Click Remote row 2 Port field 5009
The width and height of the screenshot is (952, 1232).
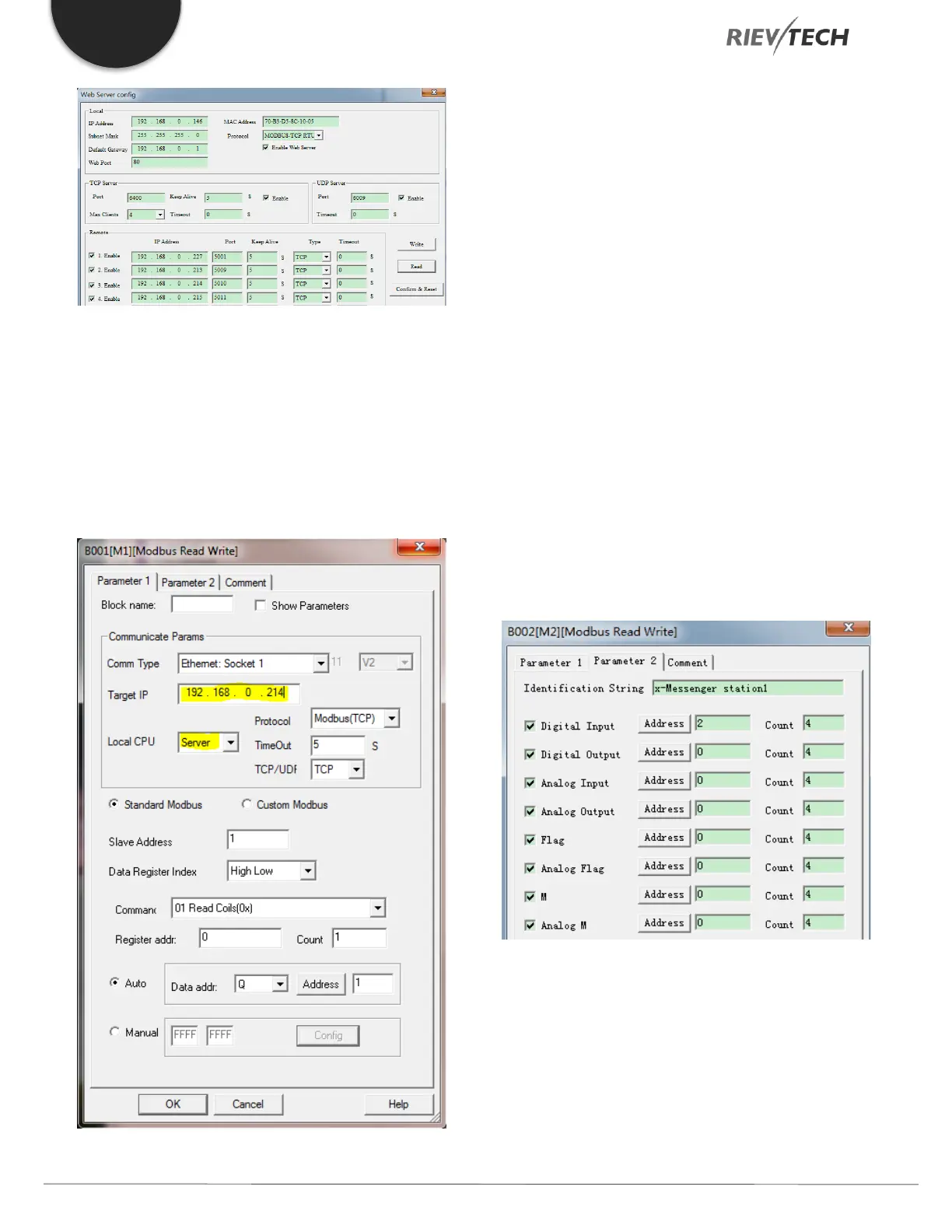[227, 271]
